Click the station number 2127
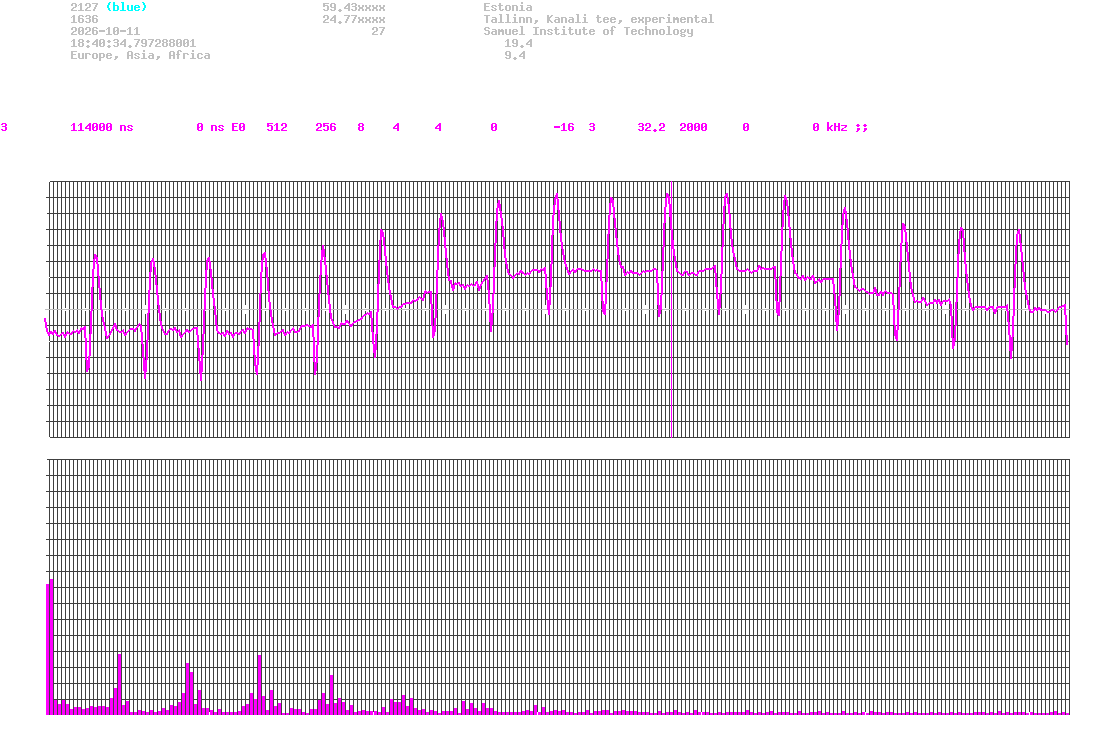 point(84,7)
